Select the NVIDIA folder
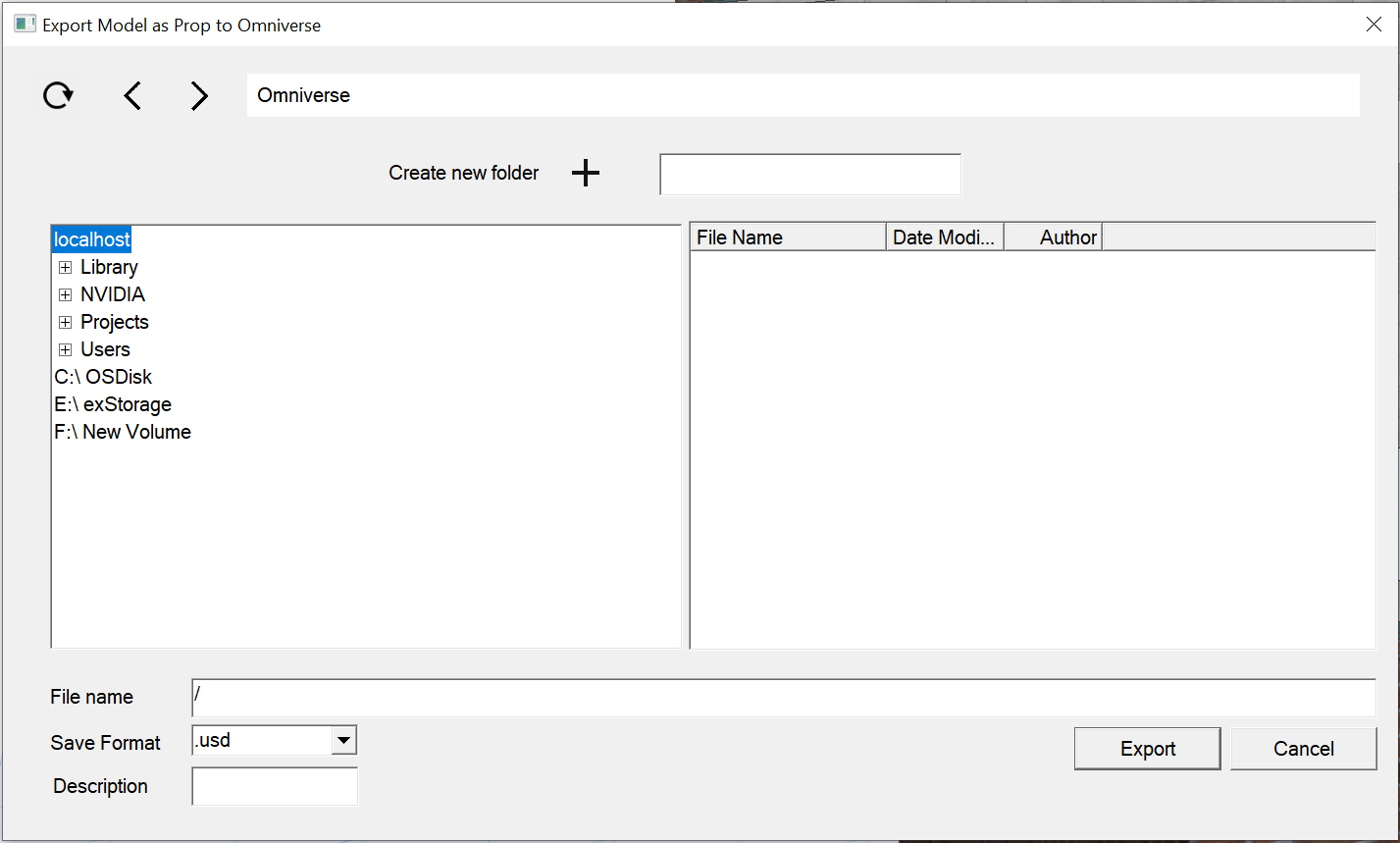This screenshot has width=1400, height=843. (x=113, y=294)
